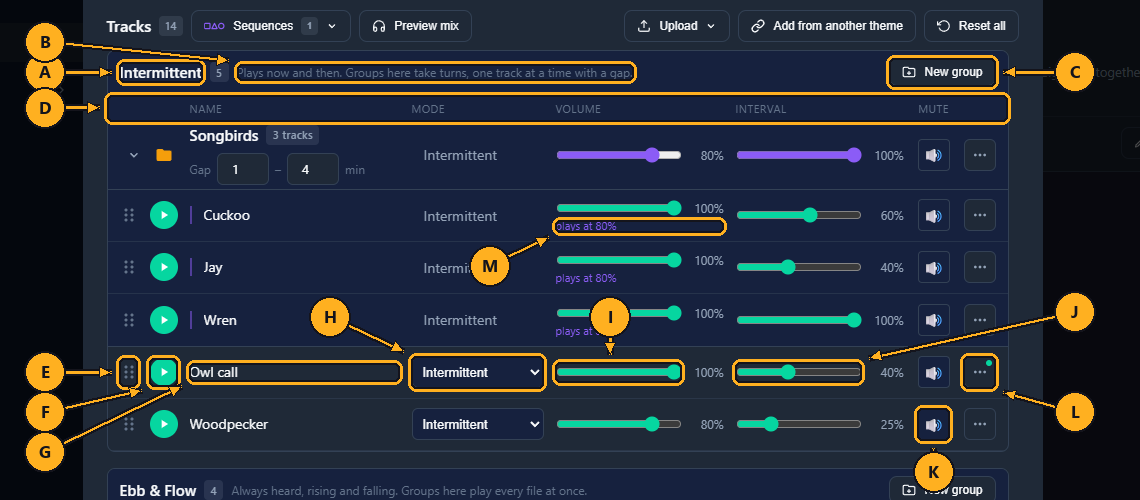Play the Owl call track preview
The height and width of the screenshot is (500, 1140).
pos(164,372)
